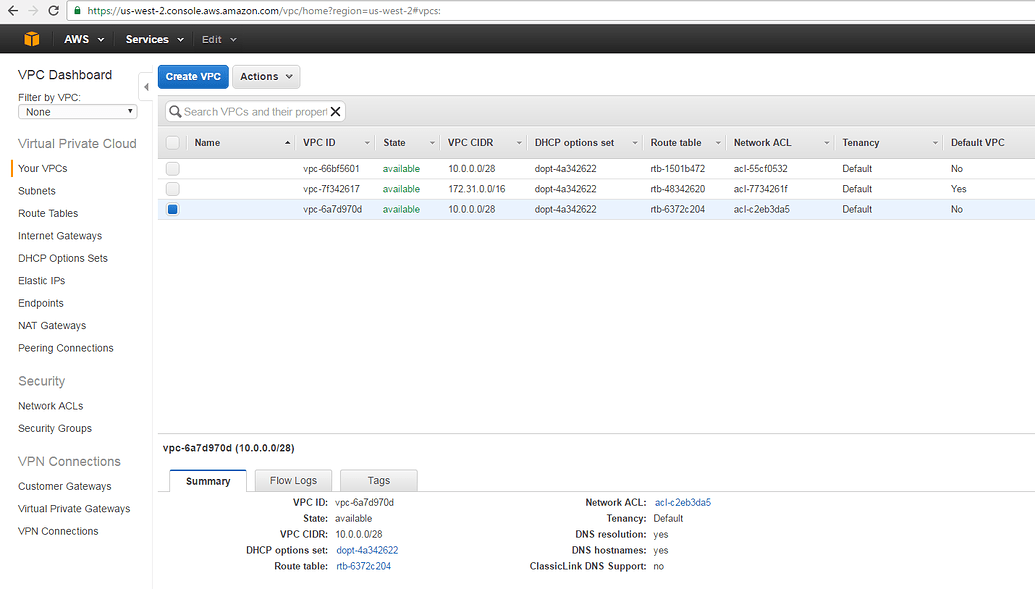Switch to the Flow Logs tab
Image resolution: width=1035 pixels, height=589 pixels.
tap(293, 480)
